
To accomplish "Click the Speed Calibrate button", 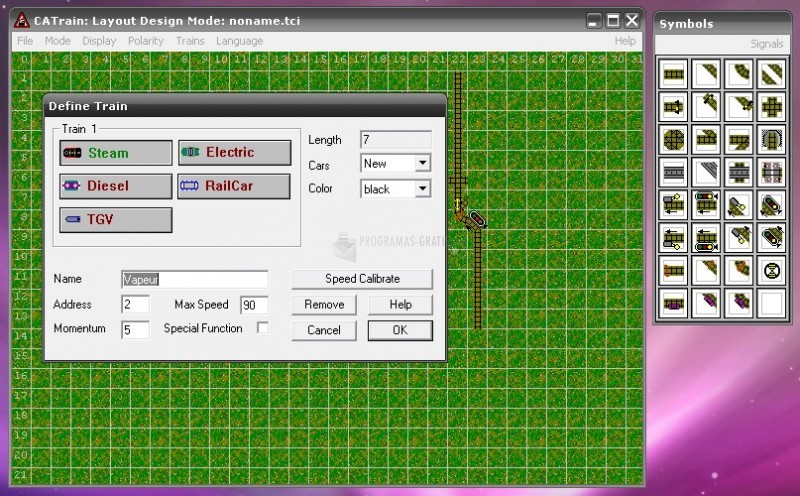I will tap(362, 279).
